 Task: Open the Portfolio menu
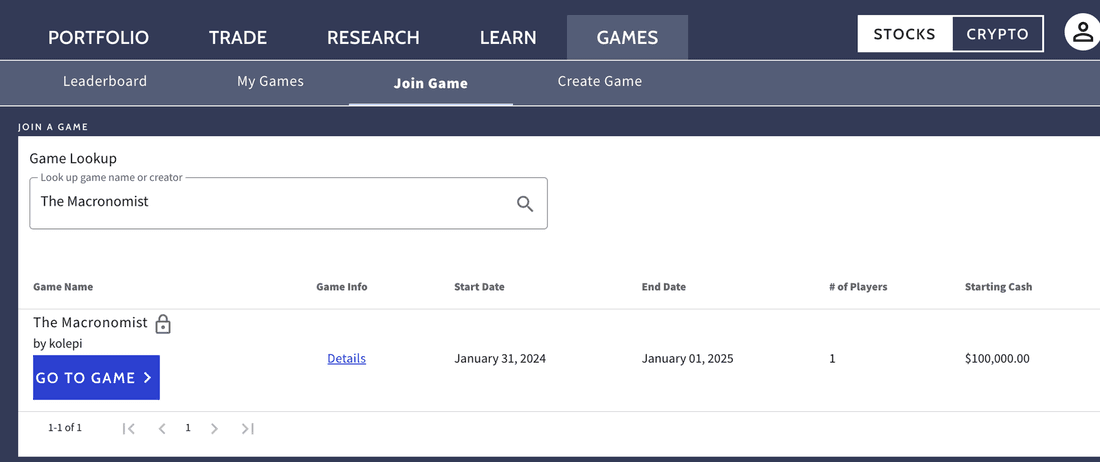click(98, 37)
